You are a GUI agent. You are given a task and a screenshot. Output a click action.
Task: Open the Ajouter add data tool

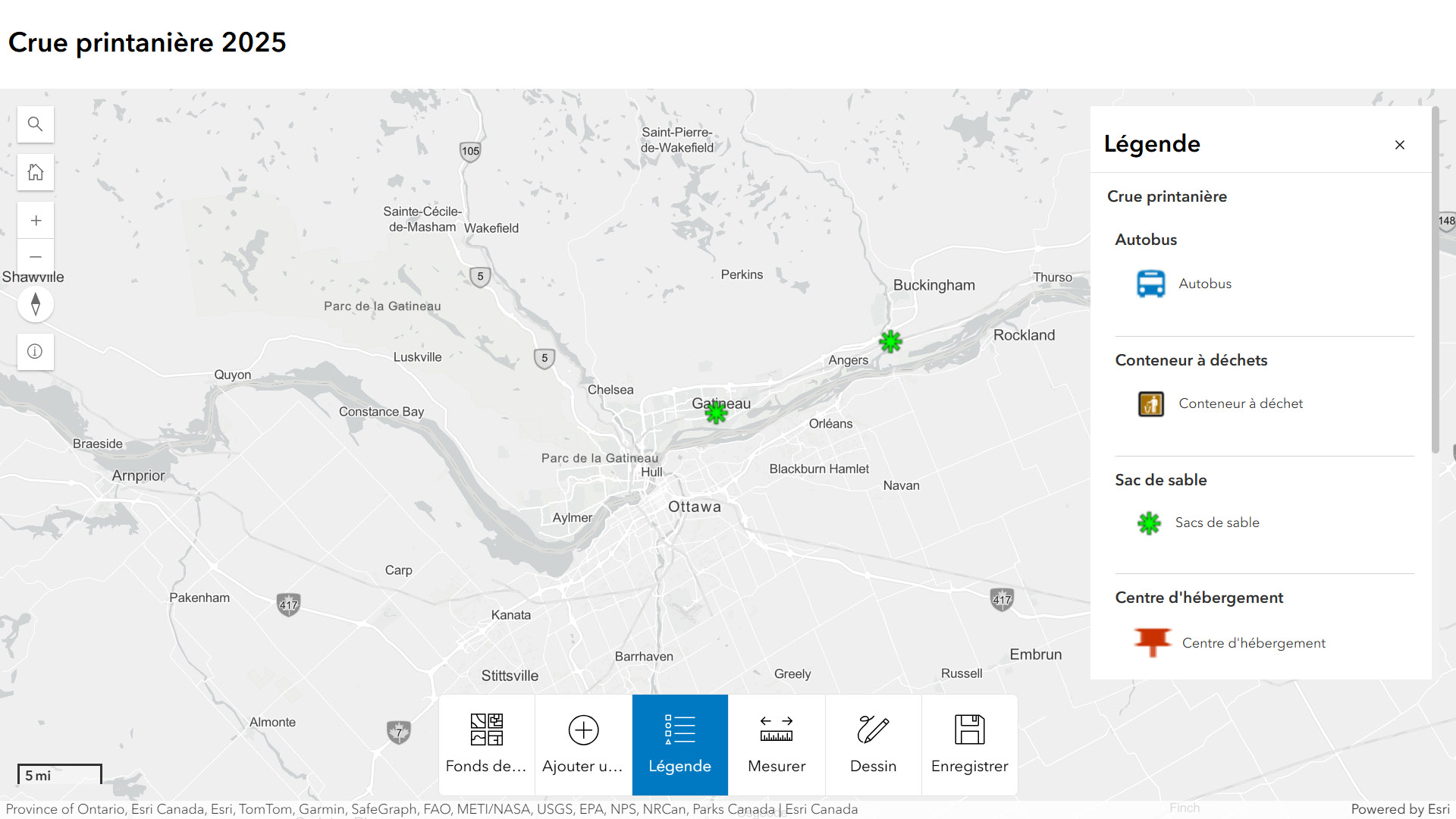point(583,744)
